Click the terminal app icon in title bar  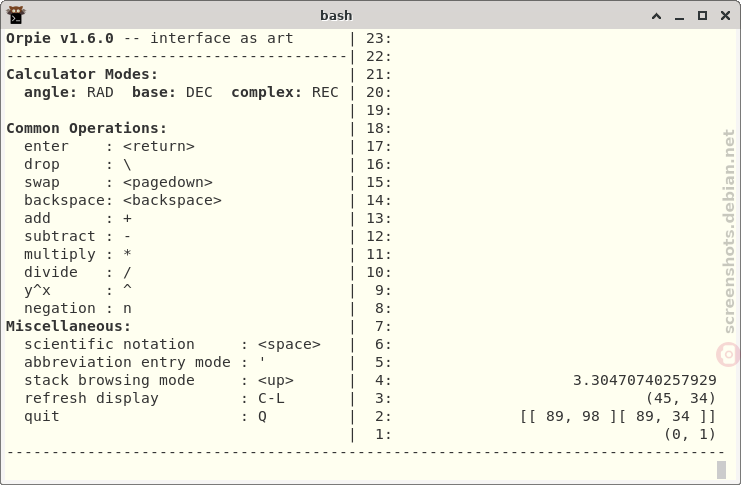coord(16,15)
